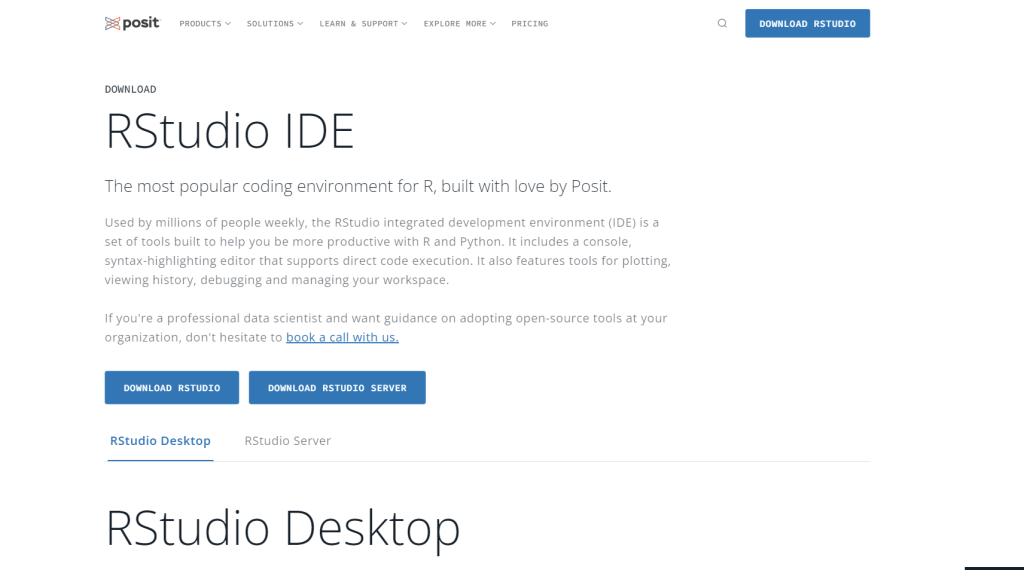The width and height of the screenshot is (1024, 570).
Task: Follow the 'book a call with us' link
Action: point(342,338)
